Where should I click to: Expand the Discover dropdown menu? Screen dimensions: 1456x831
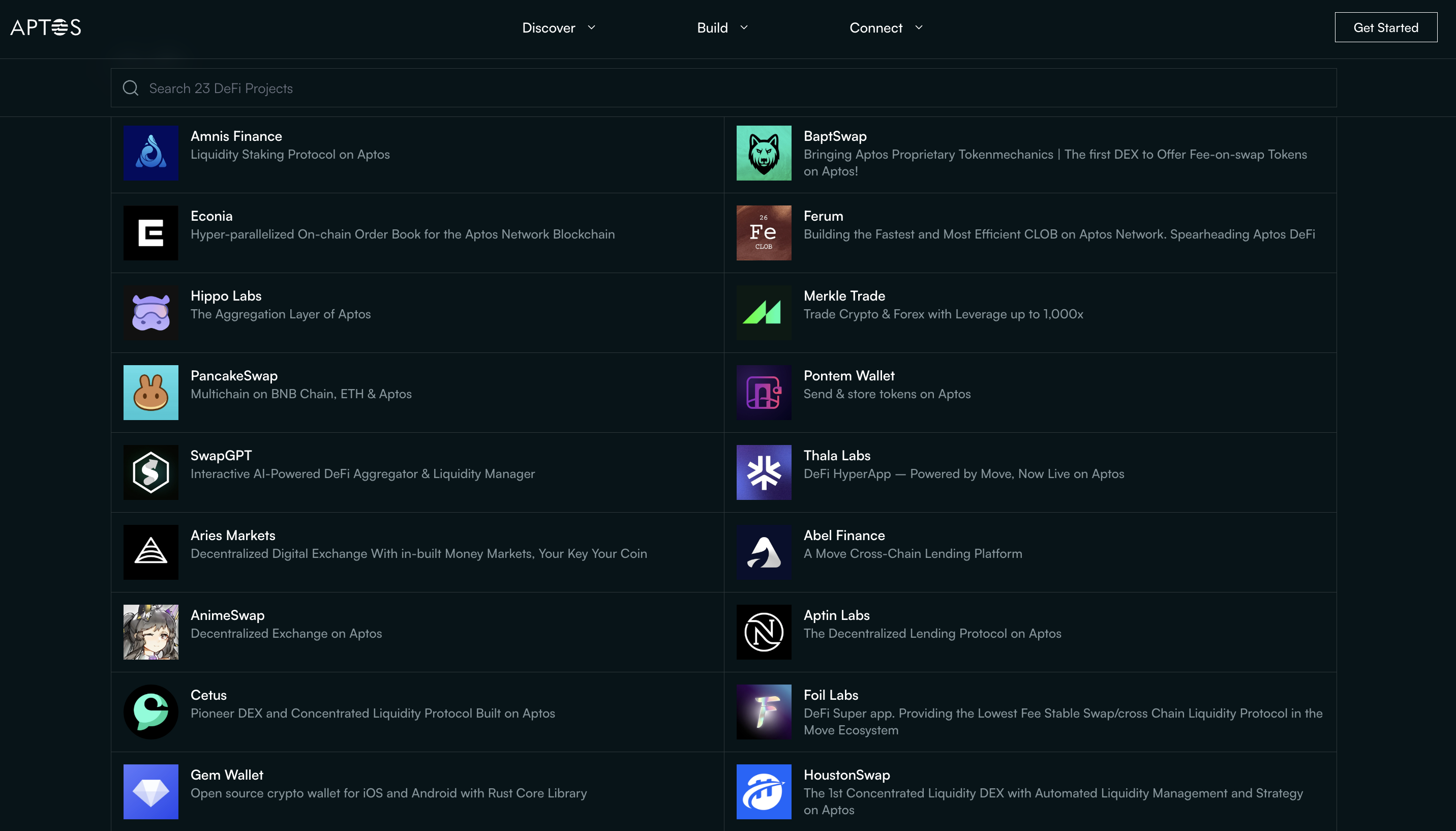tap(558, 27)
